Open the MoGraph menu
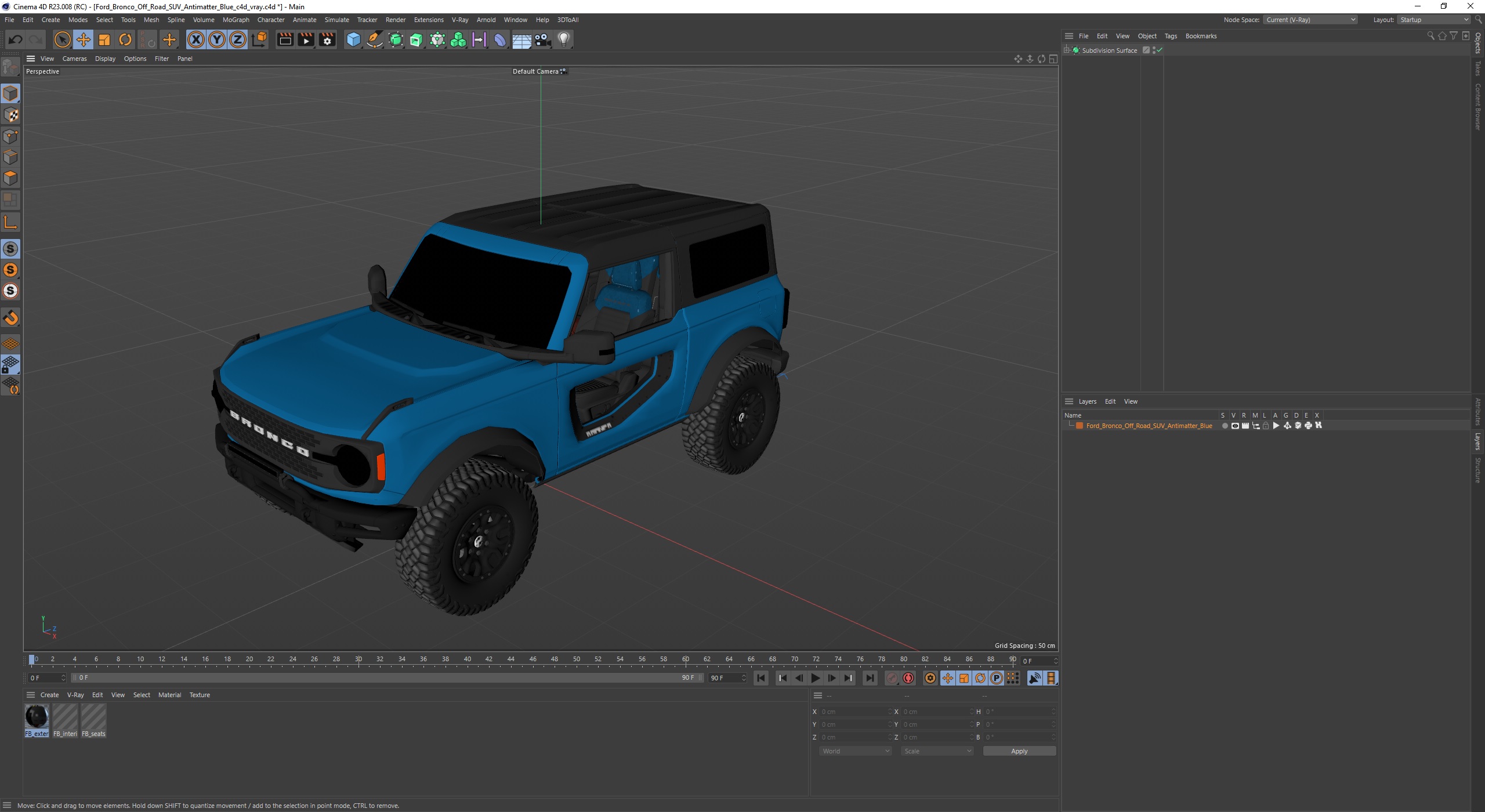Image resolution: width=1485 pixels, height=812 pixels. tap(236, 20)
